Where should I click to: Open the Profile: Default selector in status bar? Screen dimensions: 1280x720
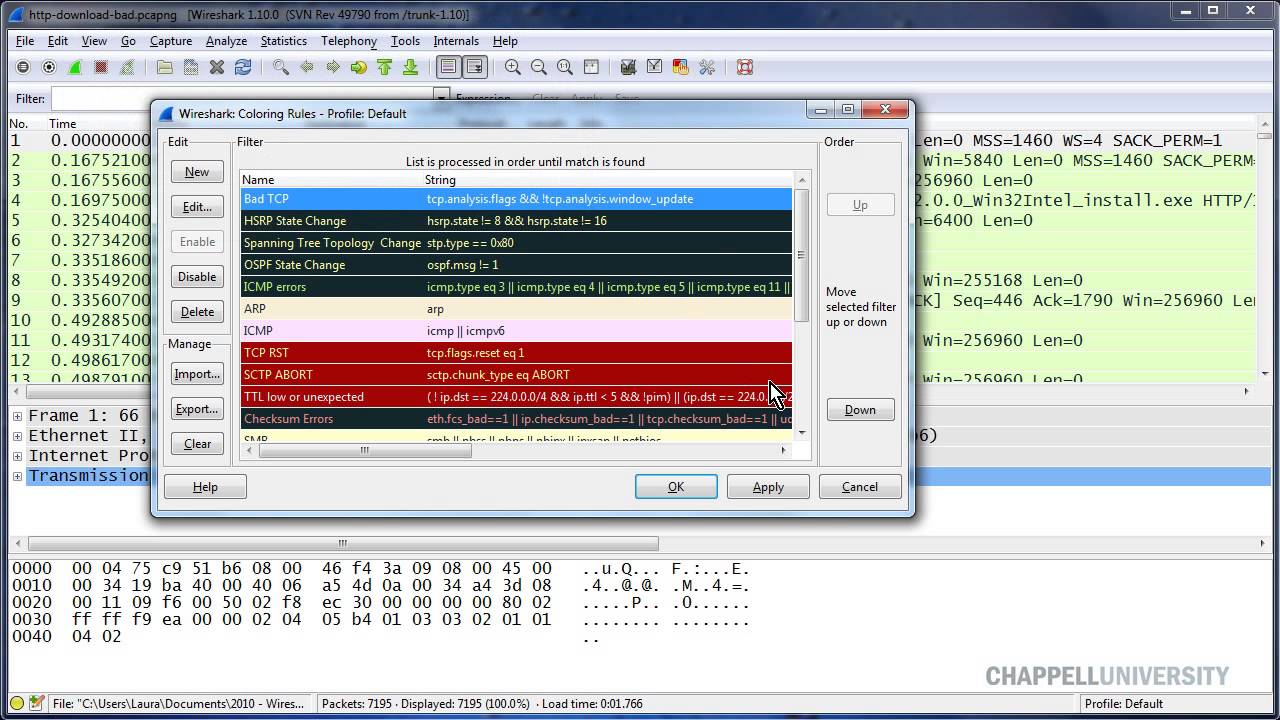pos(1124,704)
